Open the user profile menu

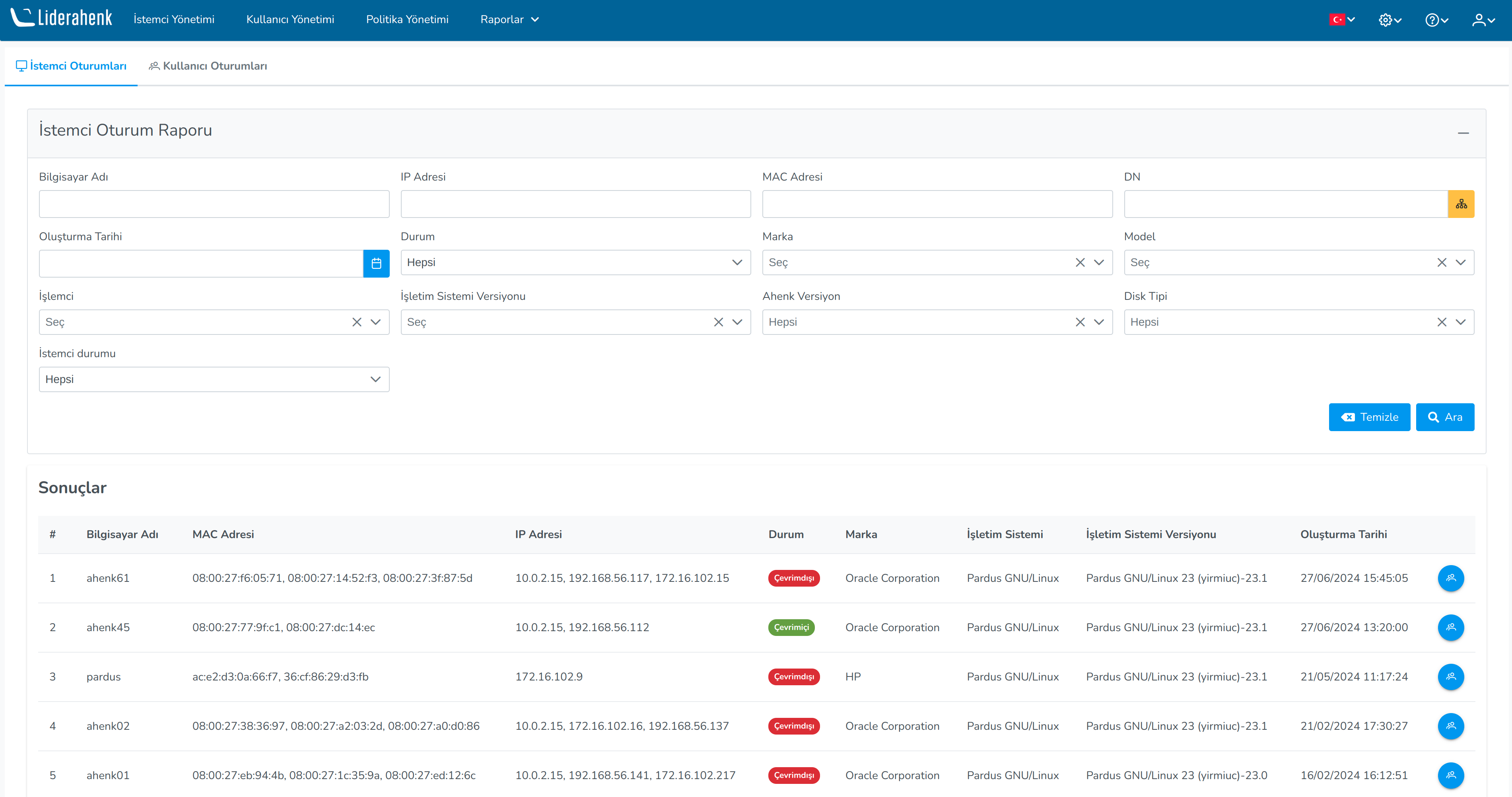tap(1483, 20)
